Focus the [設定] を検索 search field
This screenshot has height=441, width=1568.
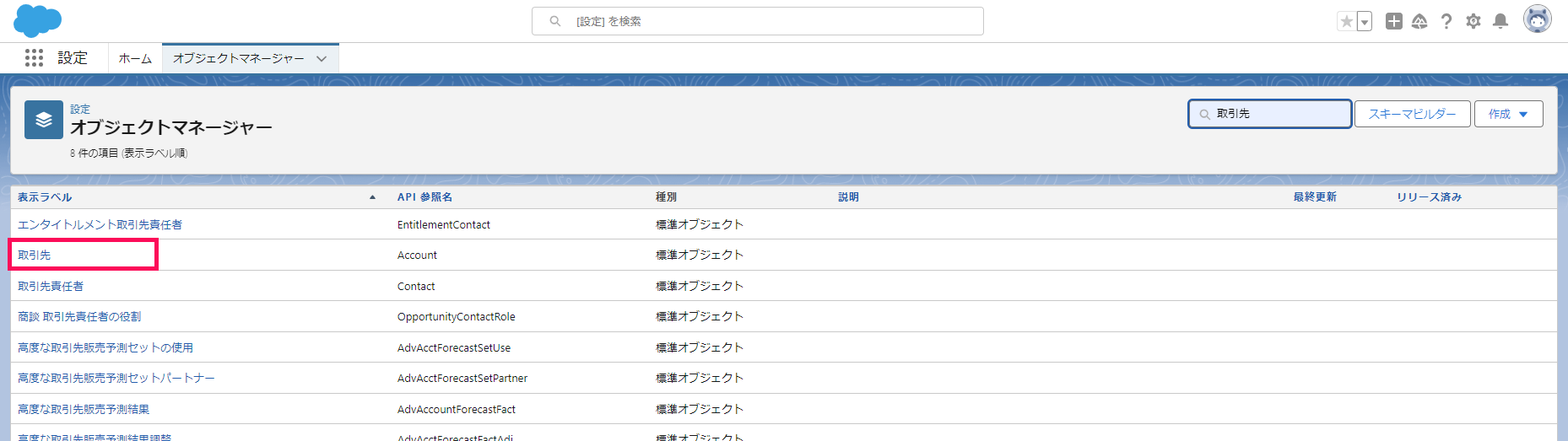(758, 21)
